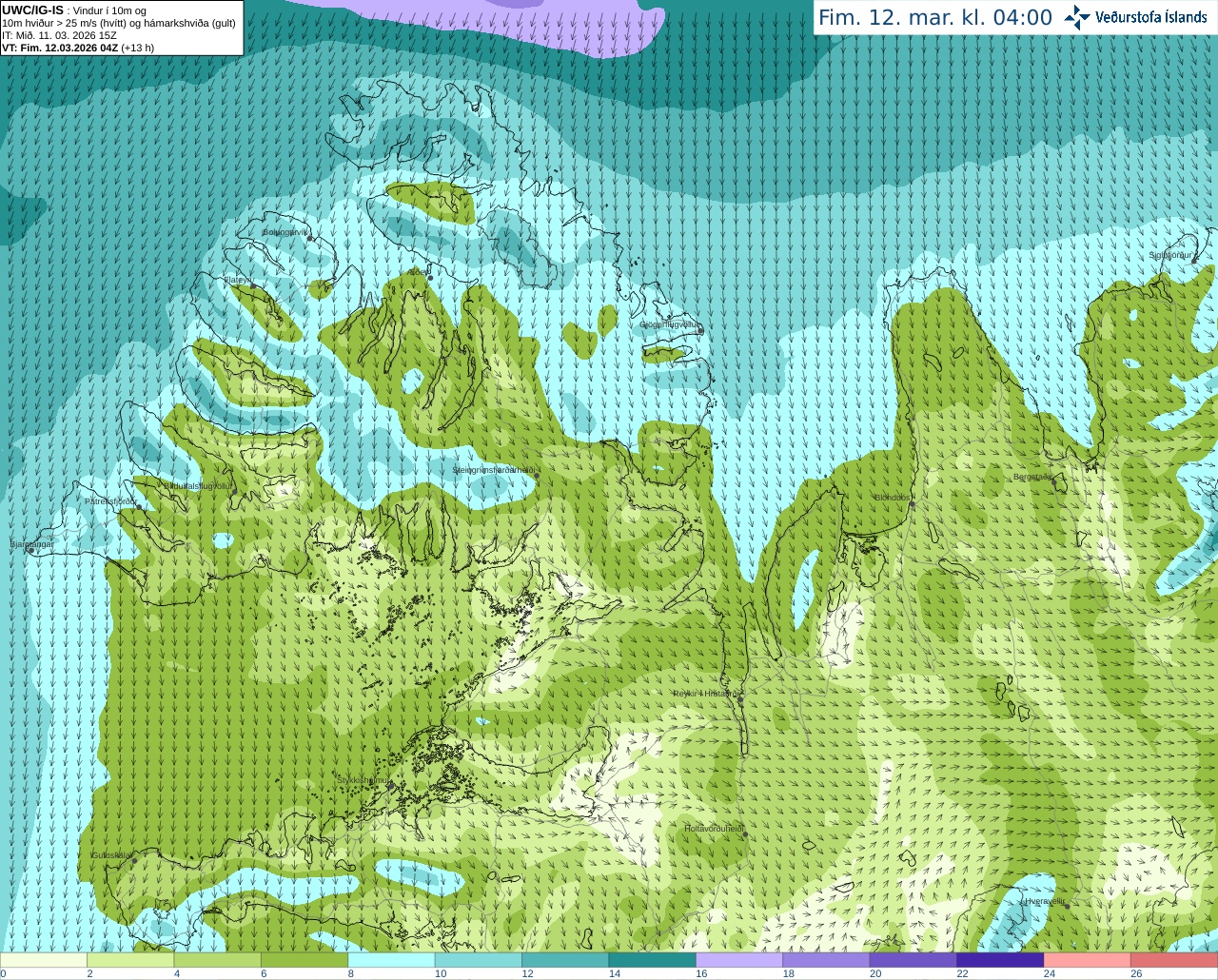Image resolution: width=1218 pixels, height=980 pixels.
Task: Select the Bergstaðir station label
Action: tap(1032, 477)
